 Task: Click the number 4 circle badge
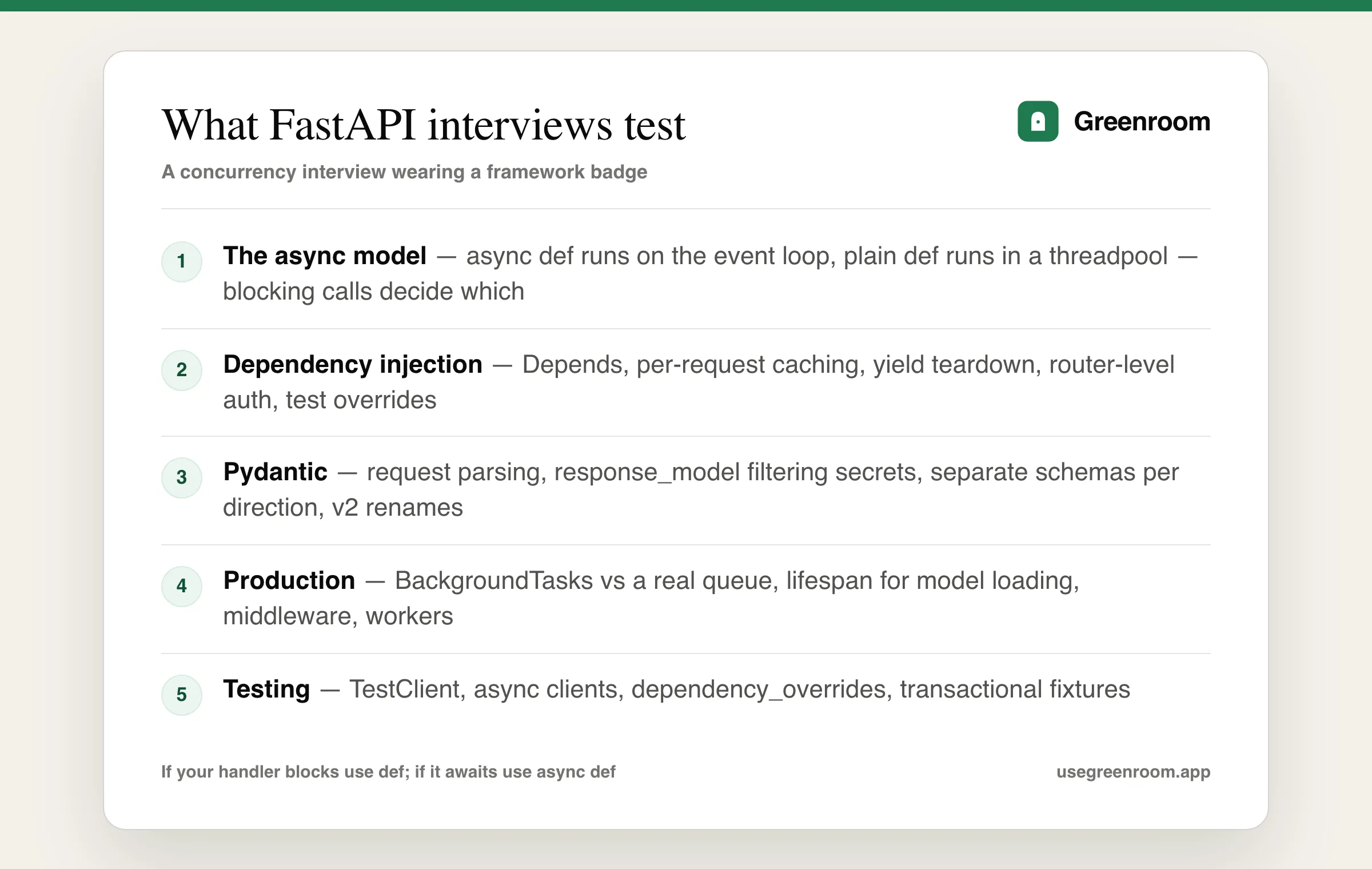pos(182,586)
